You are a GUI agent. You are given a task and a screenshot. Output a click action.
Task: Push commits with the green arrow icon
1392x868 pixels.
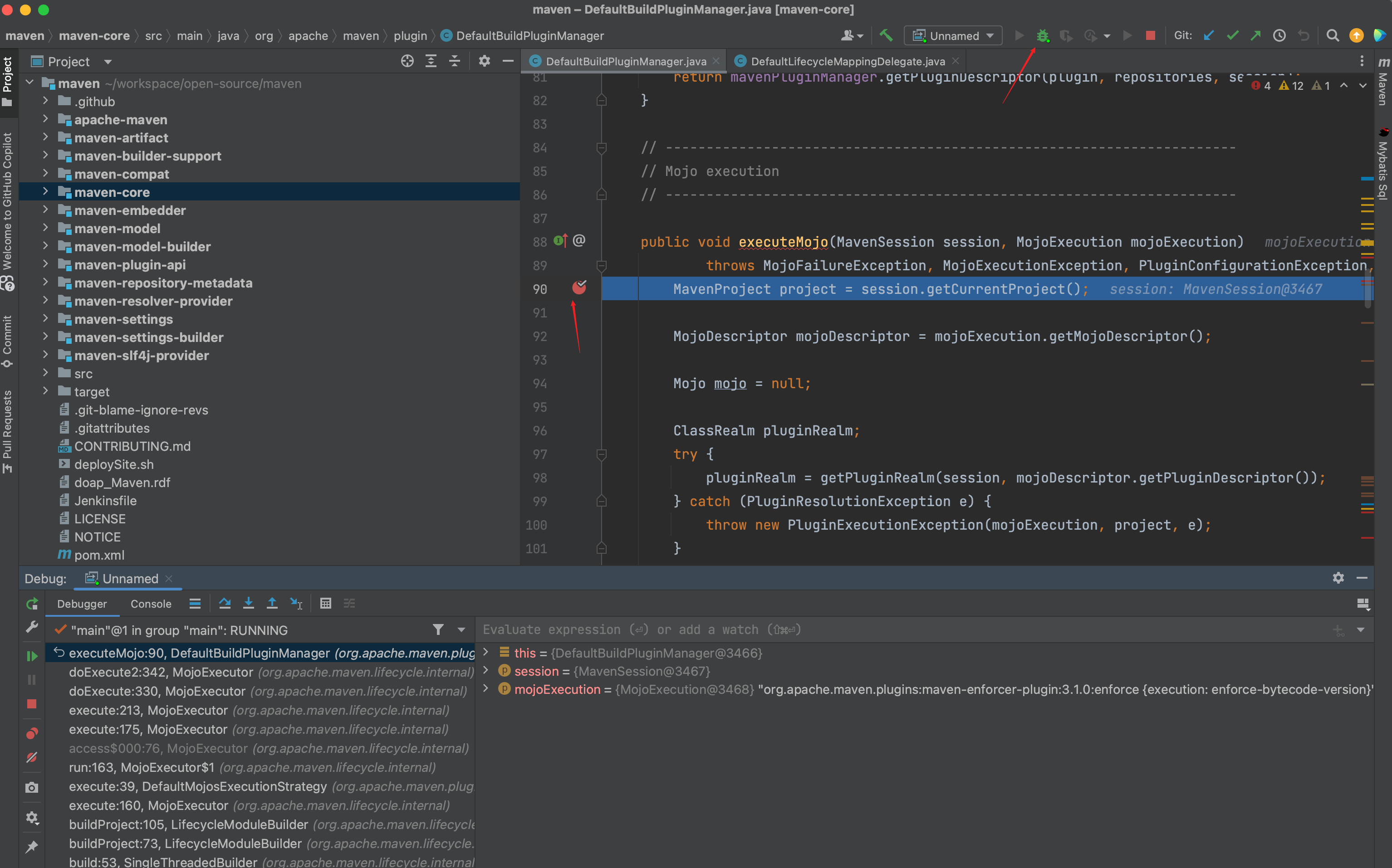[x=1256, y=35]
